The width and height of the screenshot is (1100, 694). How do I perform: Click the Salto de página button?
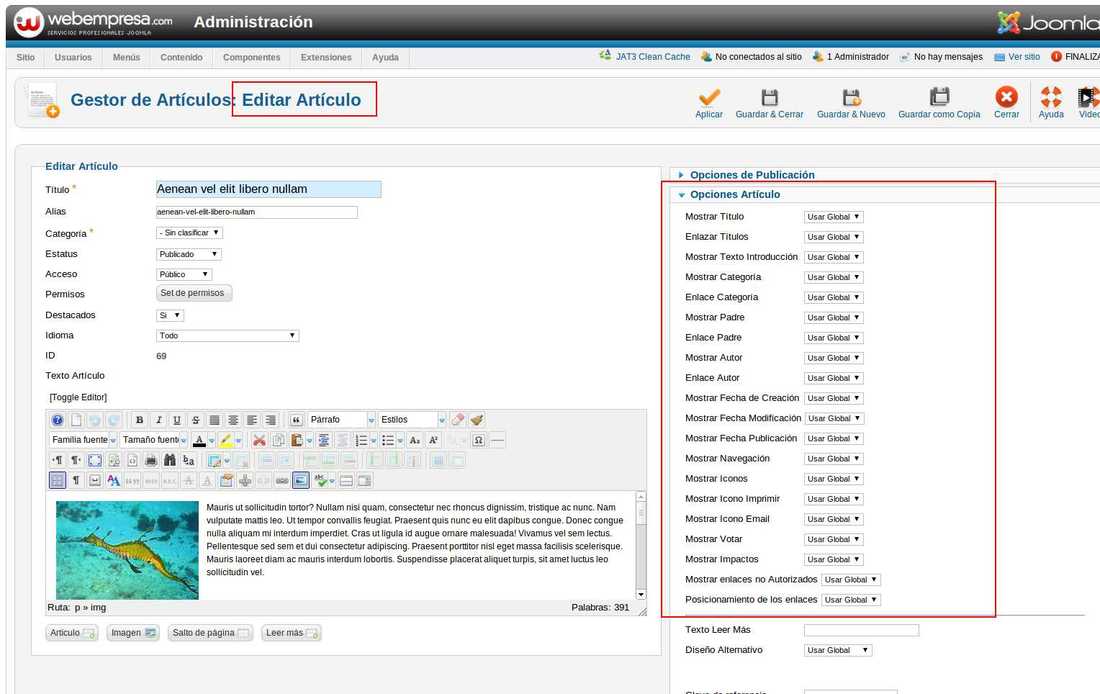pyautogui.click(x=210, y=633)
